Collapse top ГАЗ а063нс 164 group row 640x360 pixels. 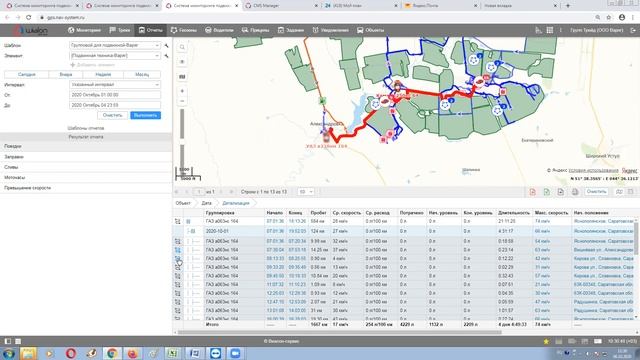click(188, 221)
